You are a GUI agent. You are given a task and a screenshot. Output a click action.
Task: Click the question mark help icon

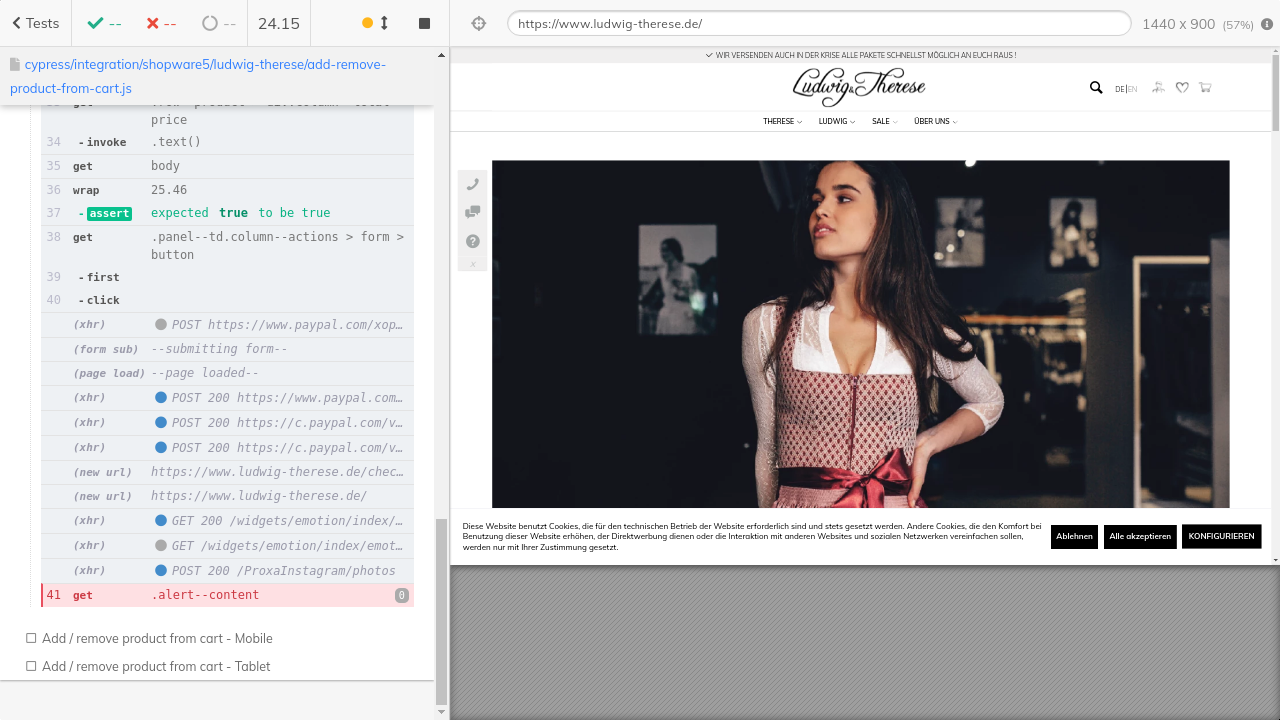point(473,241)
